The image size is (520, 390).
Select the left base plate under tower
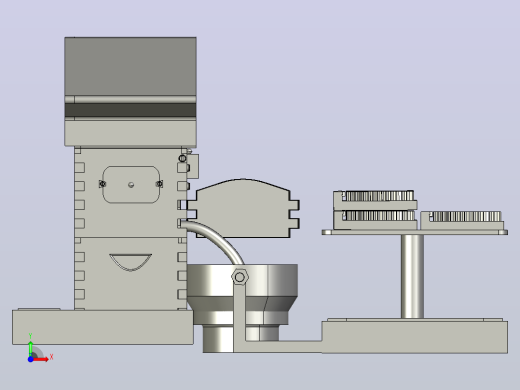coord(103,327)
